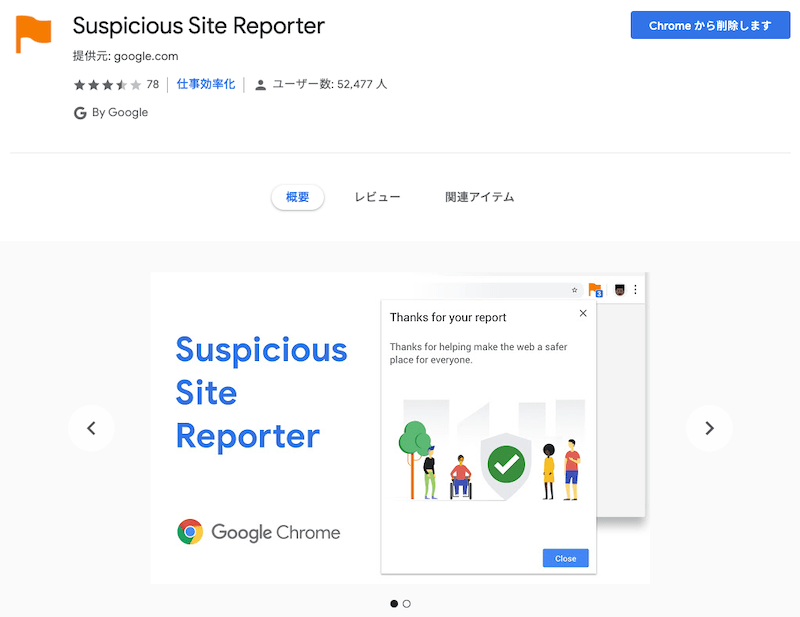Click the ユーザー数: 52,477 人 text
This screenshot has width=800, height=617.
[330, 84]
